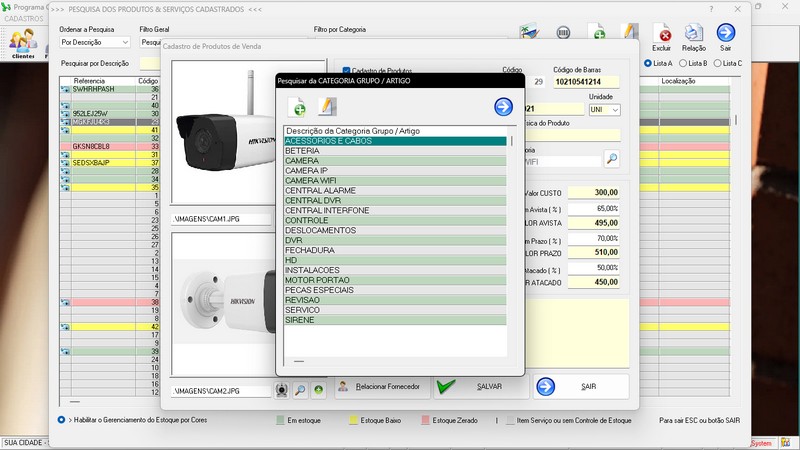The height and width of the screenshot is (450, 800).
Task: Enable stock management by colors radio option
Action: (62, 420)
